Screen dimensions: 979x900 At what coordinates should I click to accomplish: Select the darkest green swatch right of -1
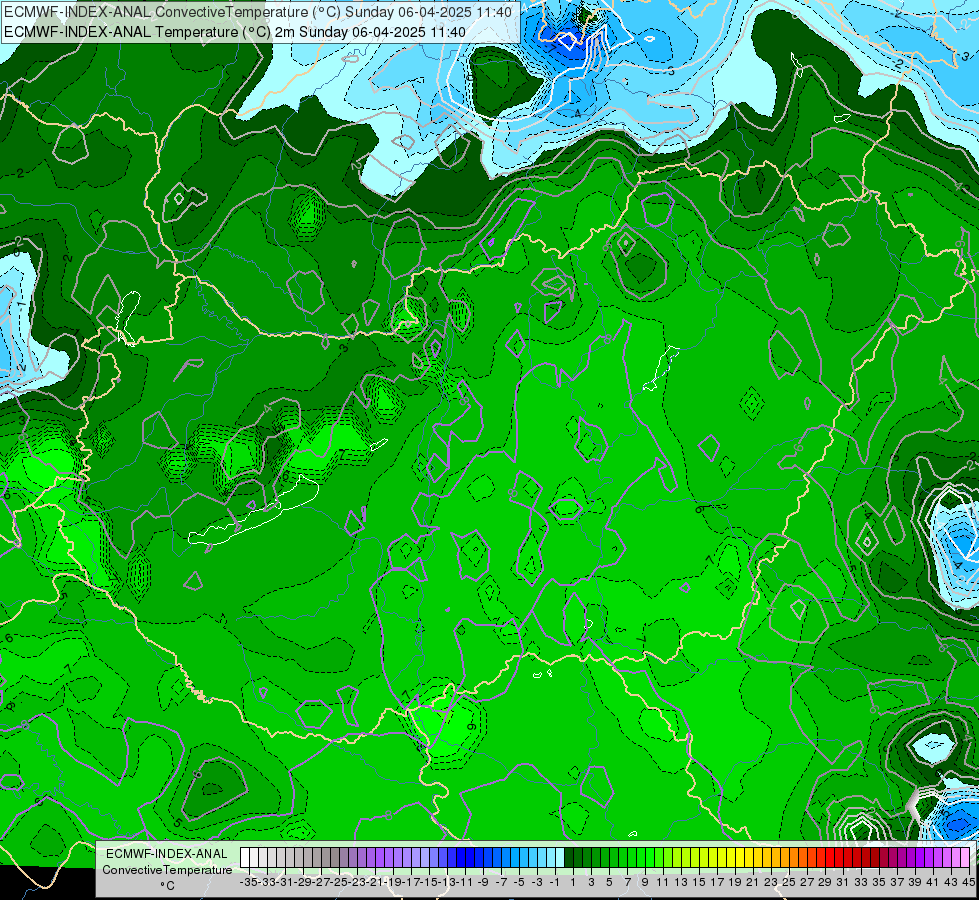click(569, 857)
